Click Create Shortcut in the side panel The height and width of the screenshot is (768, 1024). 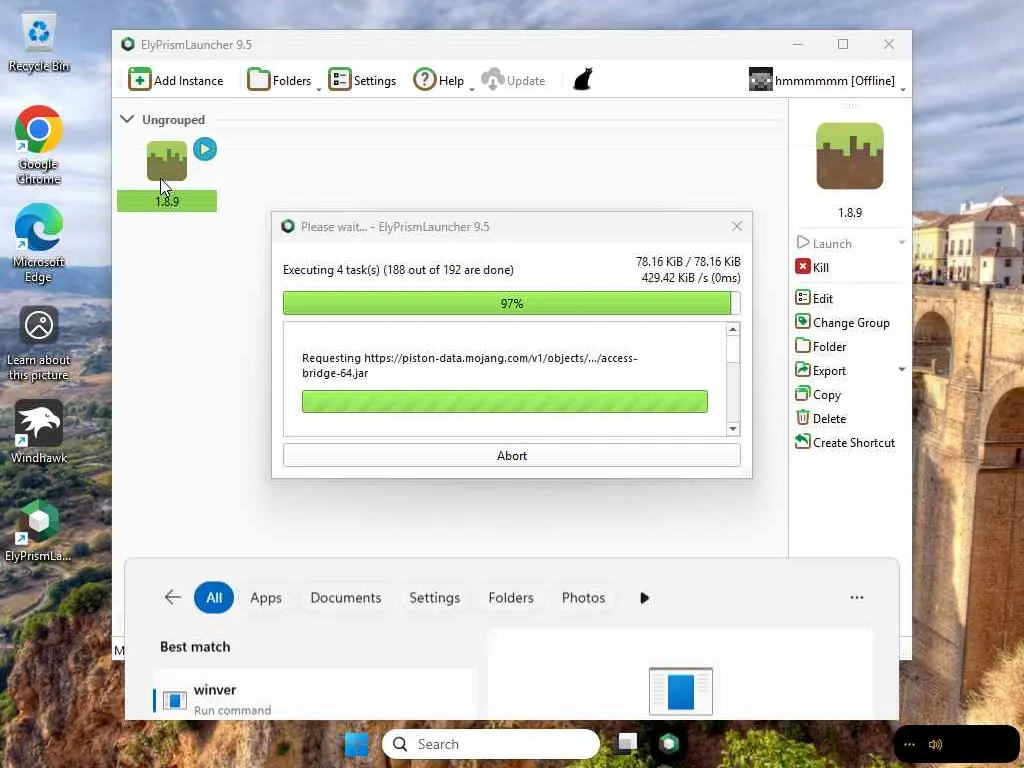coord(845,442)
